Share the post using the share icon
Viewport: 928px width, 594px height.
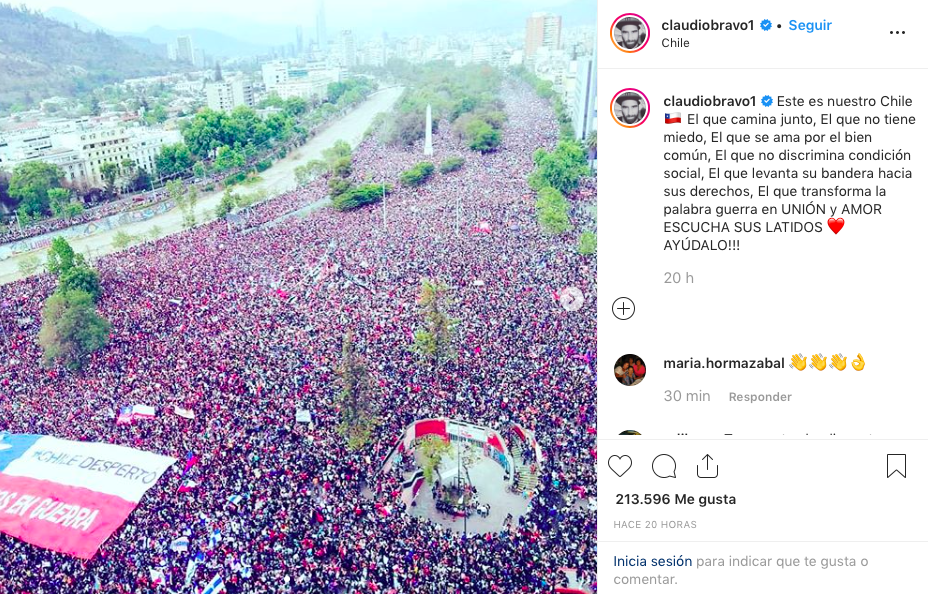click(x=707, y=466)
